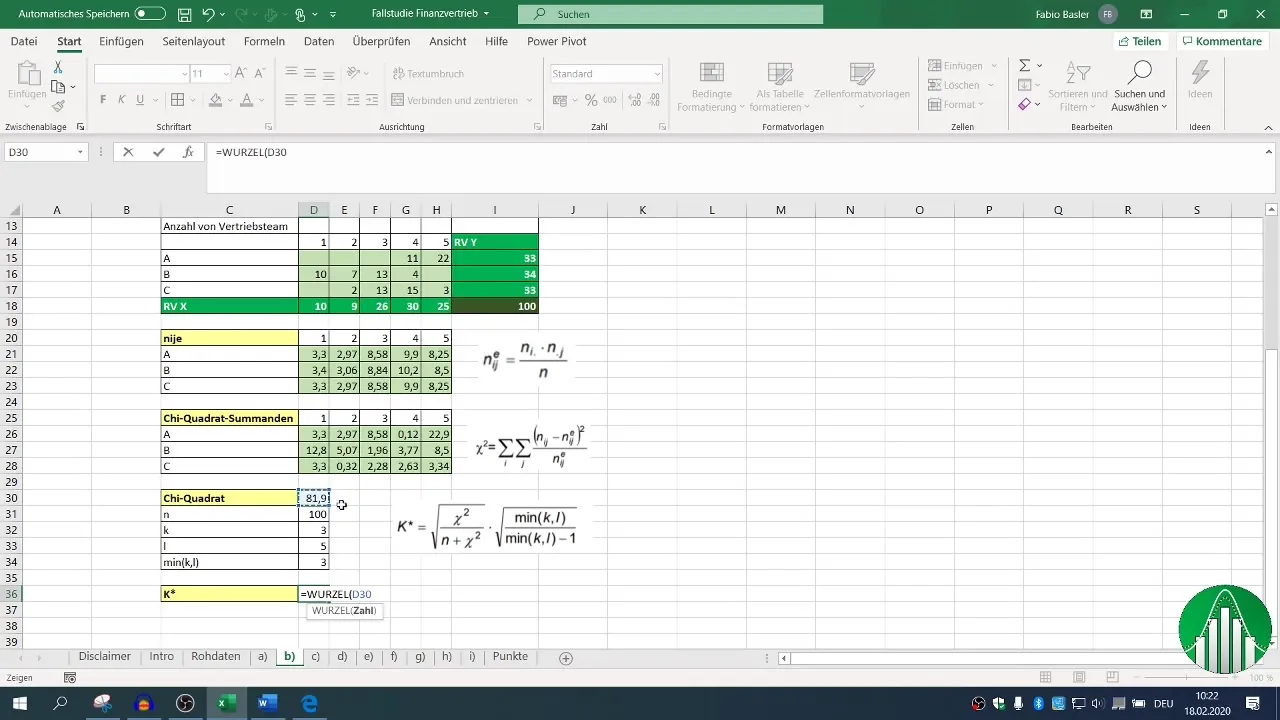The width and height of the screenshot is (1280, 720).
Task: Click the decrease indent icon
Action: point(353,100)
